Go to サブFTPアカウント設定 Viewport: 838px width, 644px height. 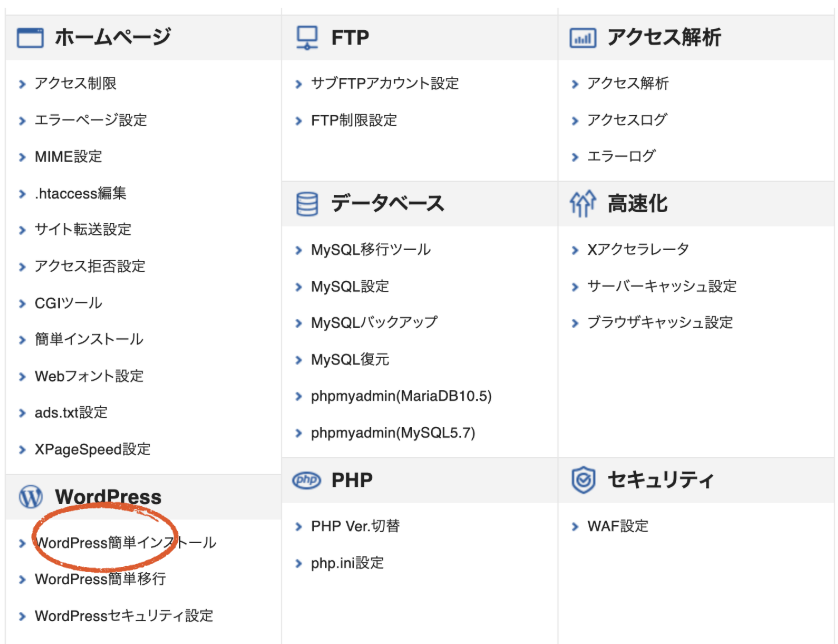pos(385,84)
